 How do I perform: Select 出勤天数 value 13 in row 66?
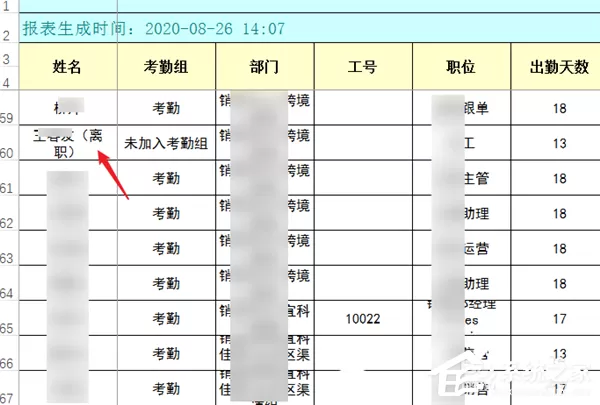[x=556, y=353]
